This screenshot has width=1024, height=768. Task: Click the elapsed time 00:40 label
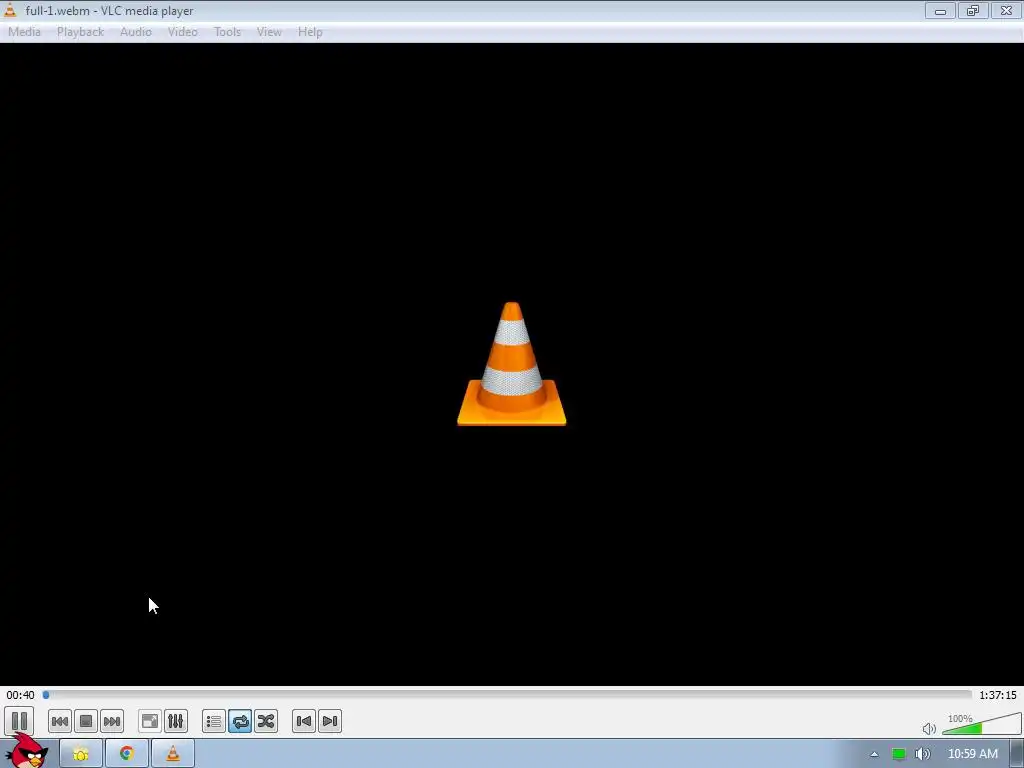[x=20, y=695]
